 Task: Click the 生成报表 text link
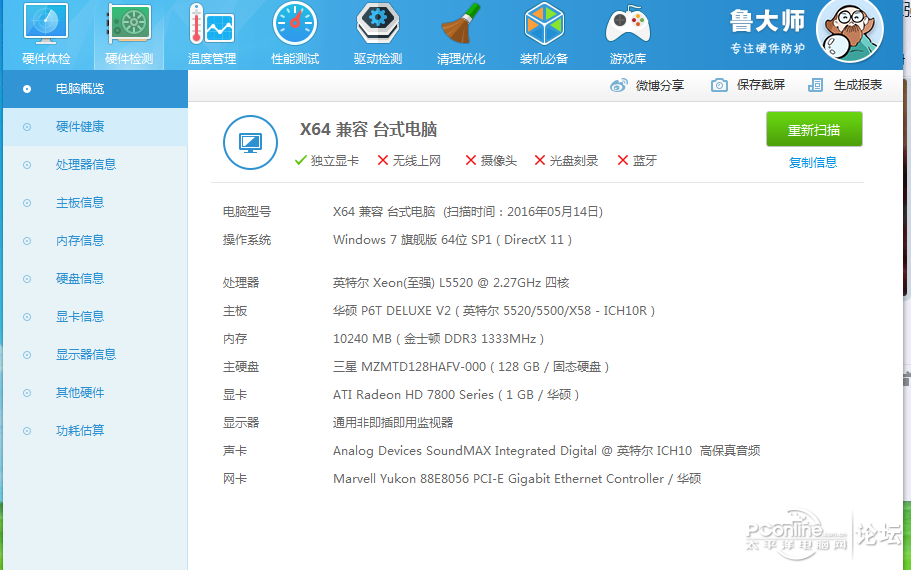click(858, 85)
